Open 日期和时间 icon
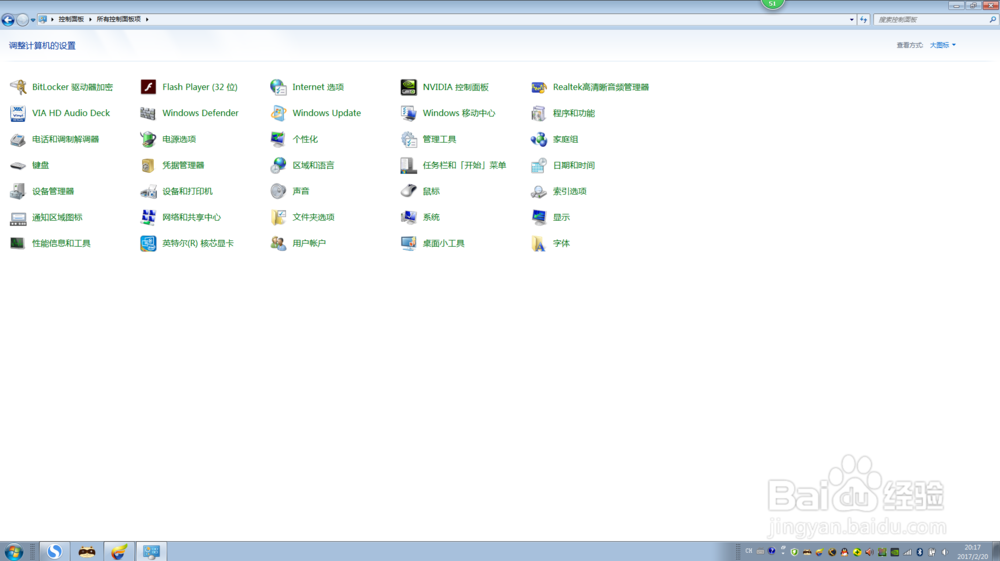 pos(538,165)
